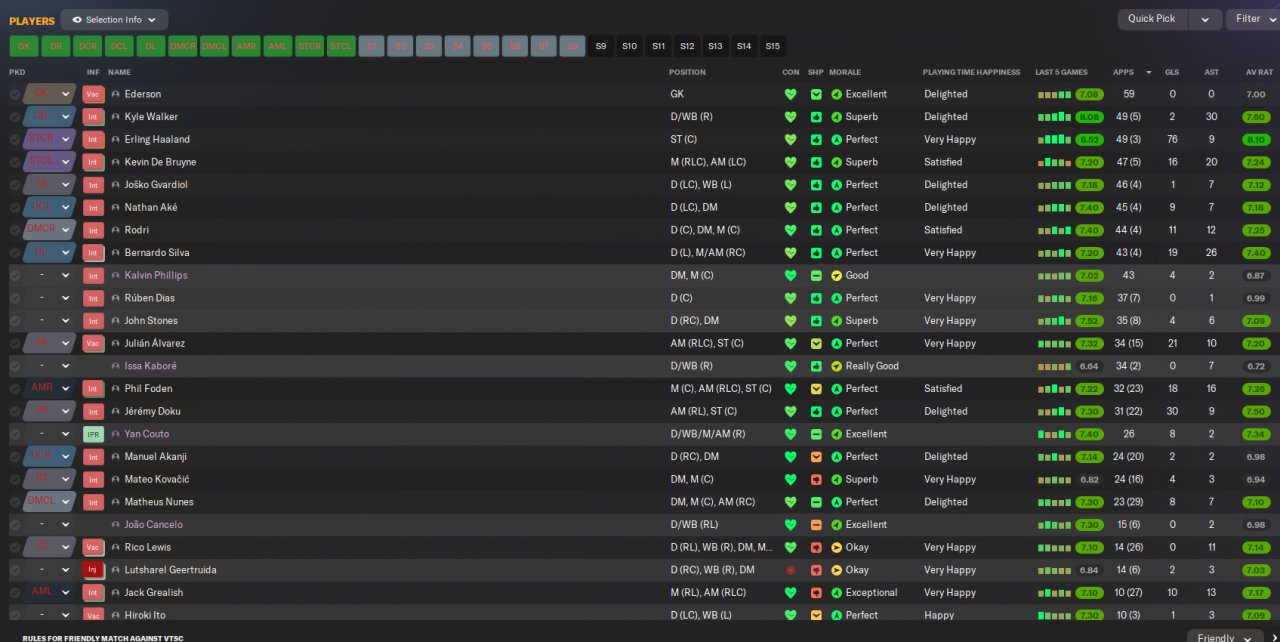Image resolution: width=1280 pixels, height=642 pixels.
Task: Click the red sharpness icon for Mateo Kovačić
Action: [x=816, y=479]
